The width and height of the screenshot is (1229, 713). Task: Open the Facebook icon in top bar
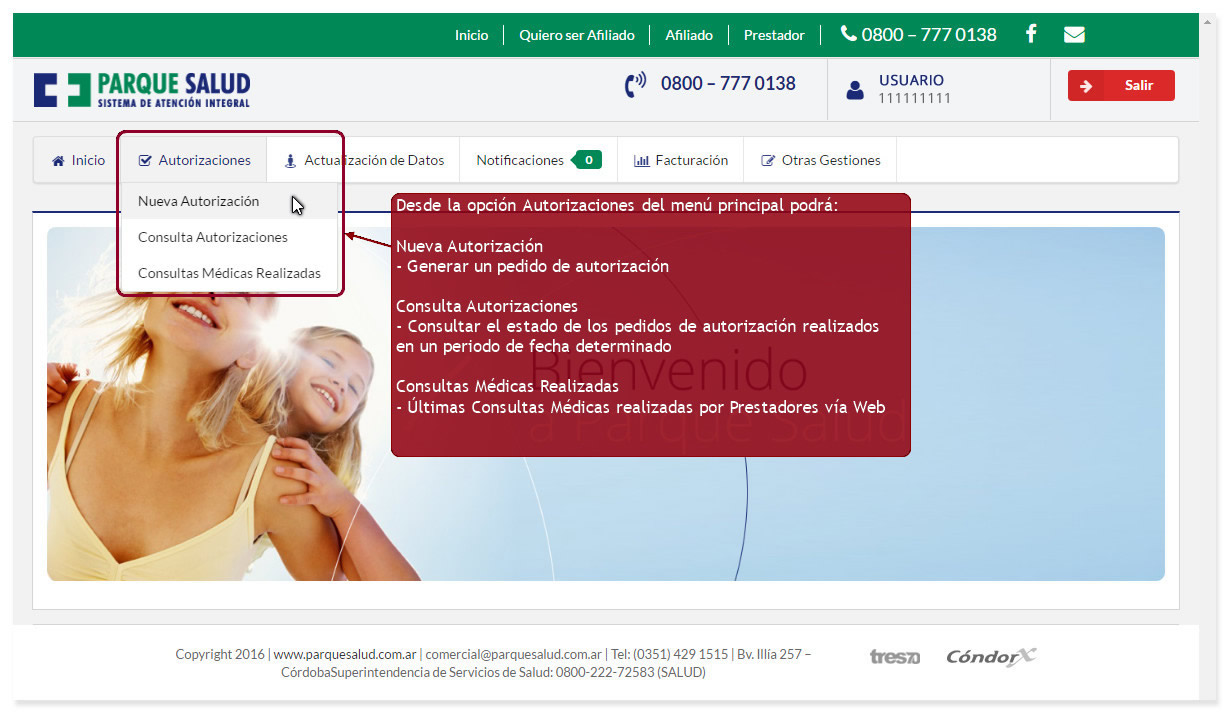coord(1031,34)
